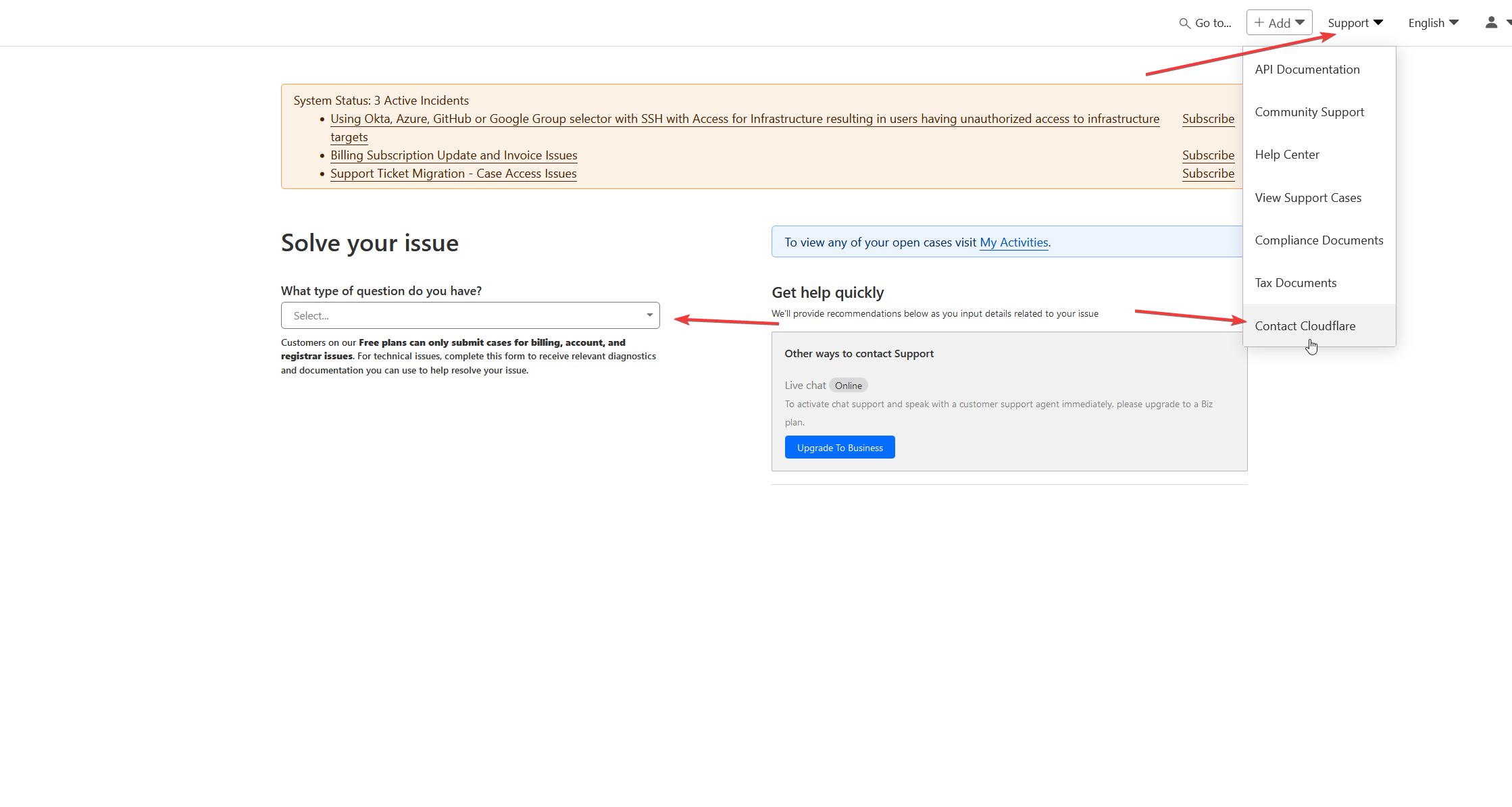
Task: Select View Support Cases option
Action: click(1307, 198)
